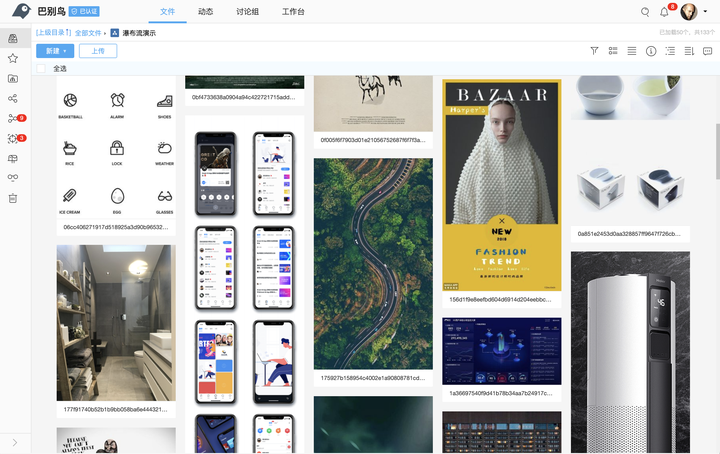The width and height of the screenshot is (720, 454).
Task: Expand the left sidebar with the arrow
Action: pyautogui.click(x=15, y=443)
